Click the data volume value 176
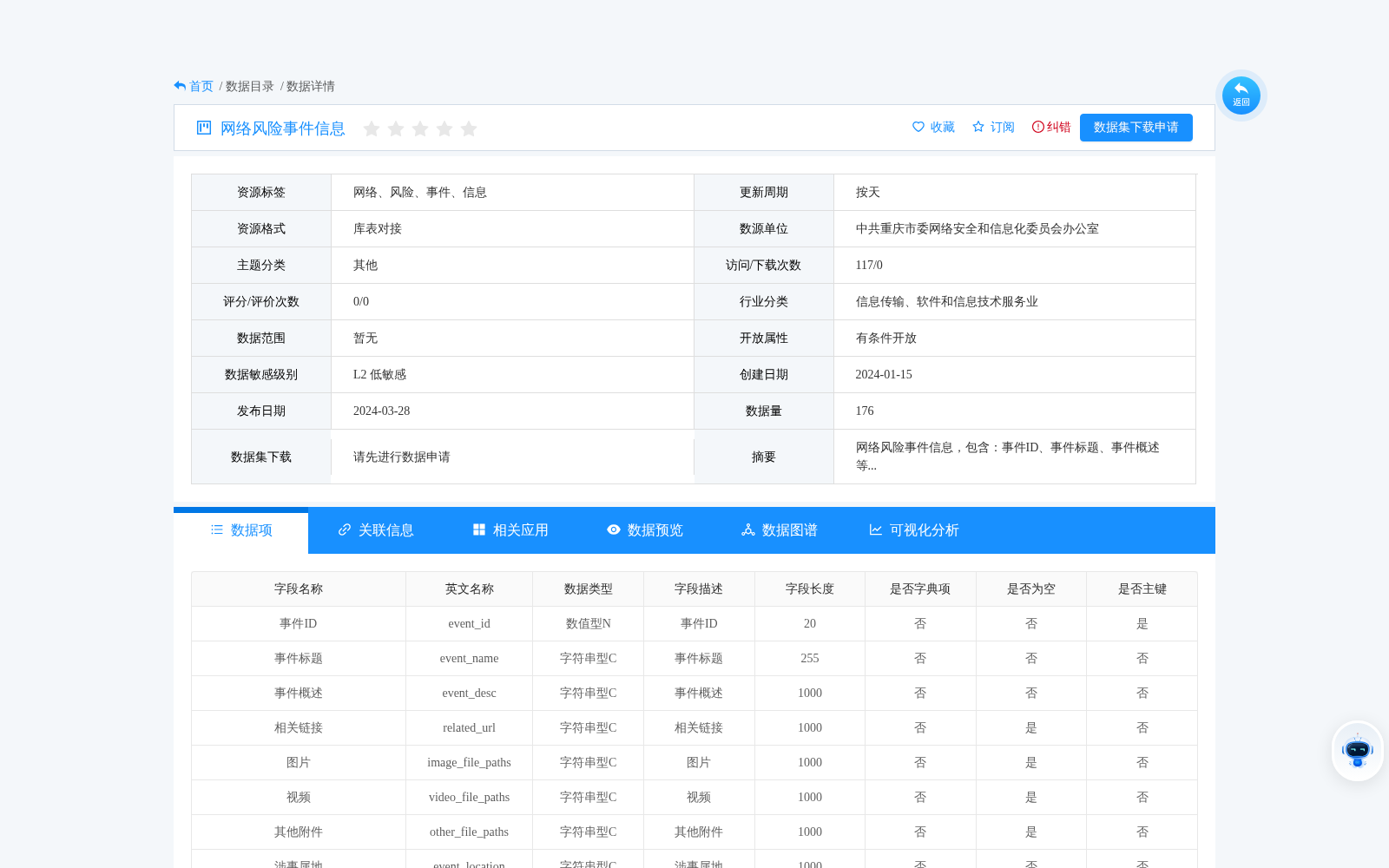The height and width of the screenshot is (868, 1389). 864,411
